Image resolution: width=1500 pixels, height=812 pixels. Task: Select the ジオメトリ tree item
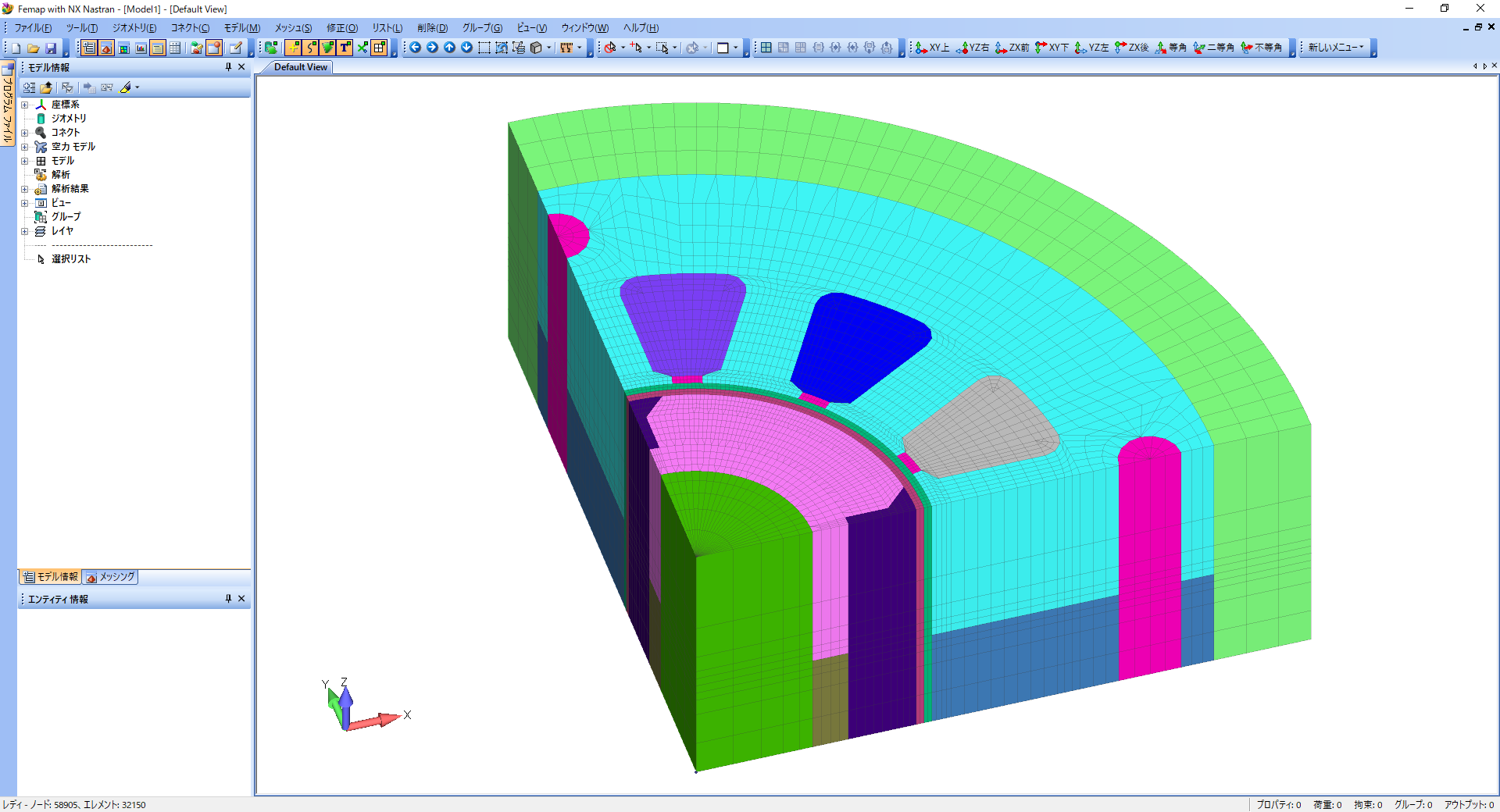(69, 119)
